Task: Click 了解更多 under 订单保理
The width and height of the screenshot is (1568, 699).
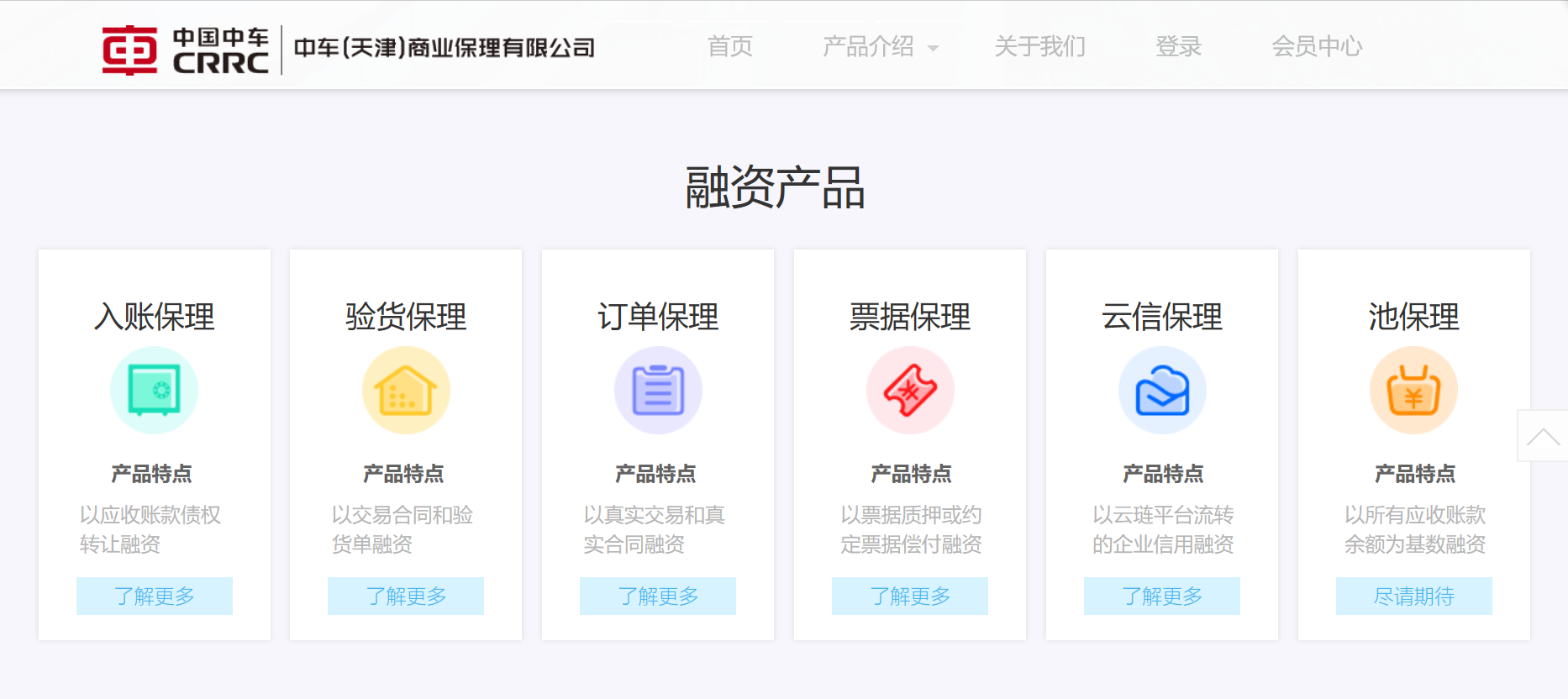Action: pos(658,596)
